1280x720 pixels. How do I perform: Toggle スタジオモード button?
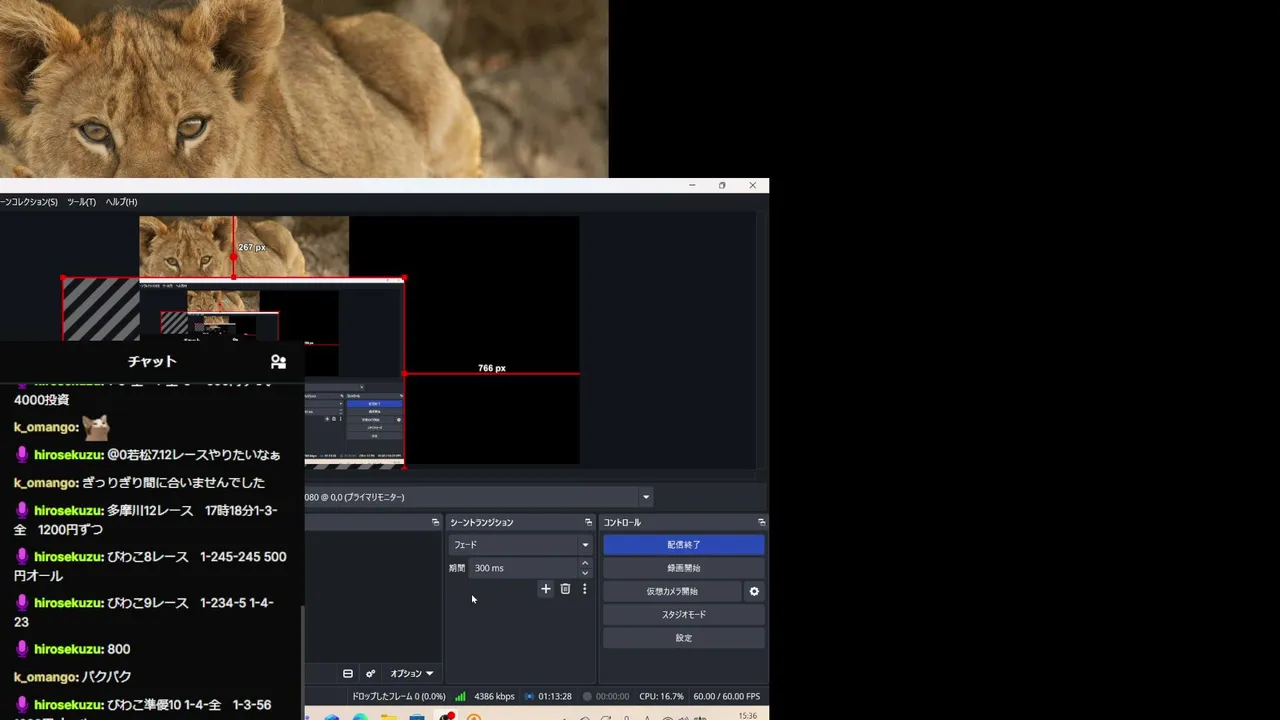coord(684,614)
